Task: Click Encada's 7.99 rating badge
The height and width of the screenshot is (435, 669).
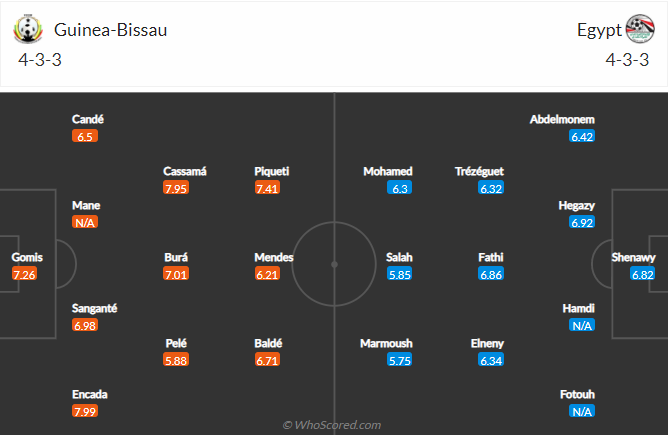Action: [85, 412]
